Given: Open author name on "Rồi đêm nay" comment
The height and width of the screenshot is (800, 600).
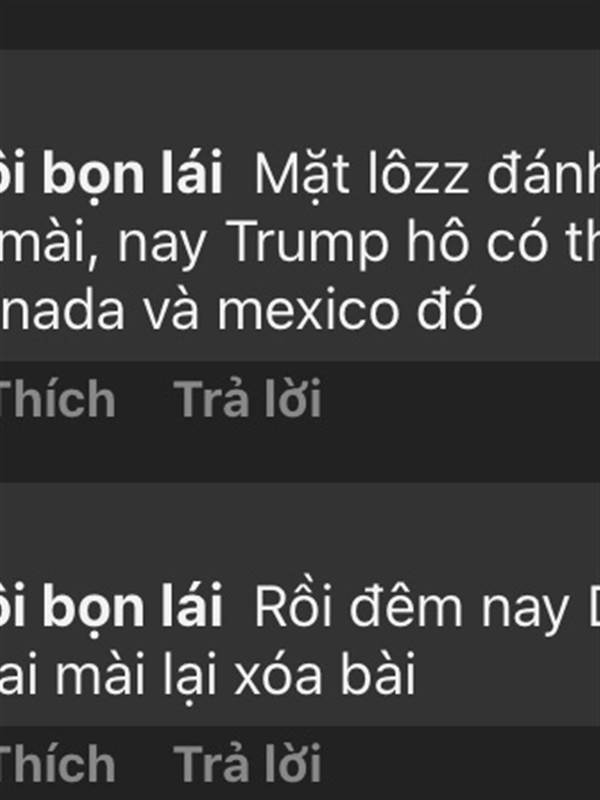Looking at the screenshot, I should tap(111, 606).
